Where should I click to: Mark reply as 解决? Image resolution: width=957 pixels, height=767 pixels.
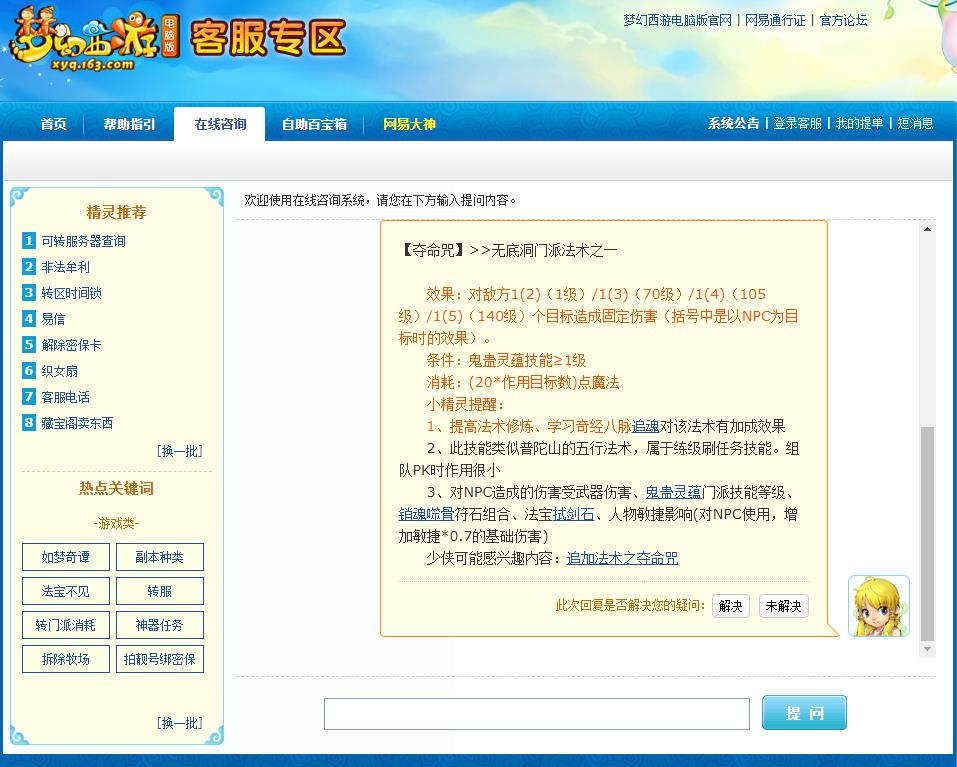[x=731, y=606]
